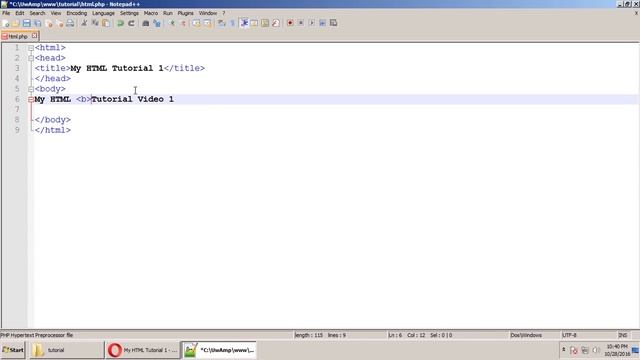Open the Encoding menu
The image size is (640, 360).
pos(77,13)
